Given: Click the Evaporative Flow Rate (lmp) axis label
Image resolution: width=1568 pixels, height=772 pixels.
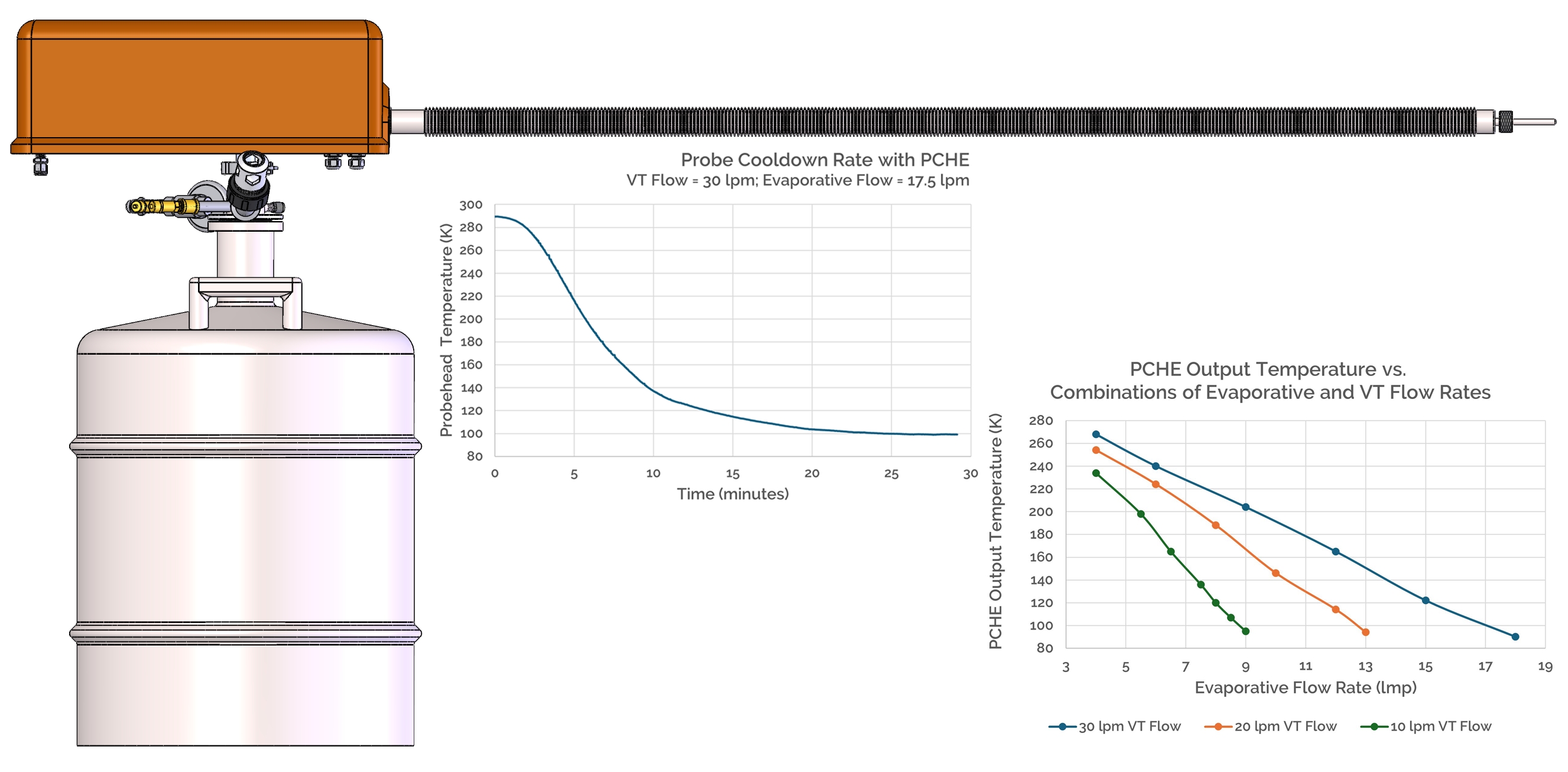Looking at the screenshot, I should (1305, 687).
